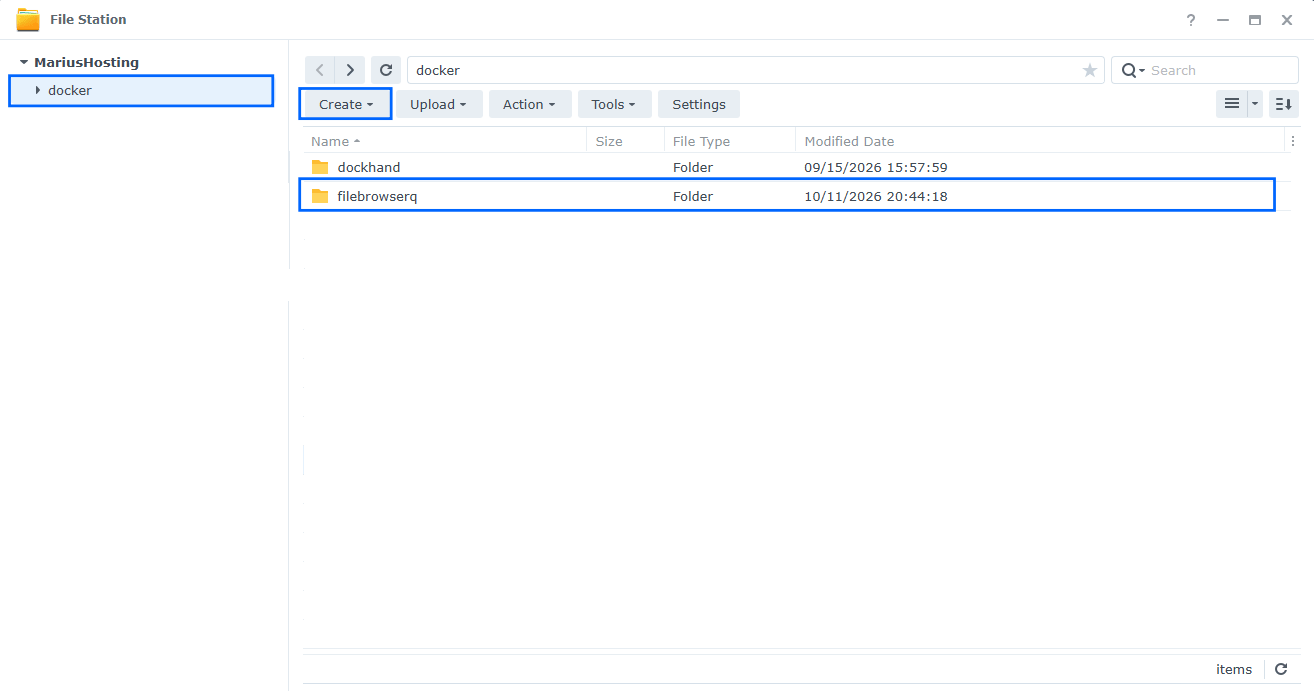Open the search options magnifier dropdown
Screen dimensions: 1314x691
coord(1133,70)
